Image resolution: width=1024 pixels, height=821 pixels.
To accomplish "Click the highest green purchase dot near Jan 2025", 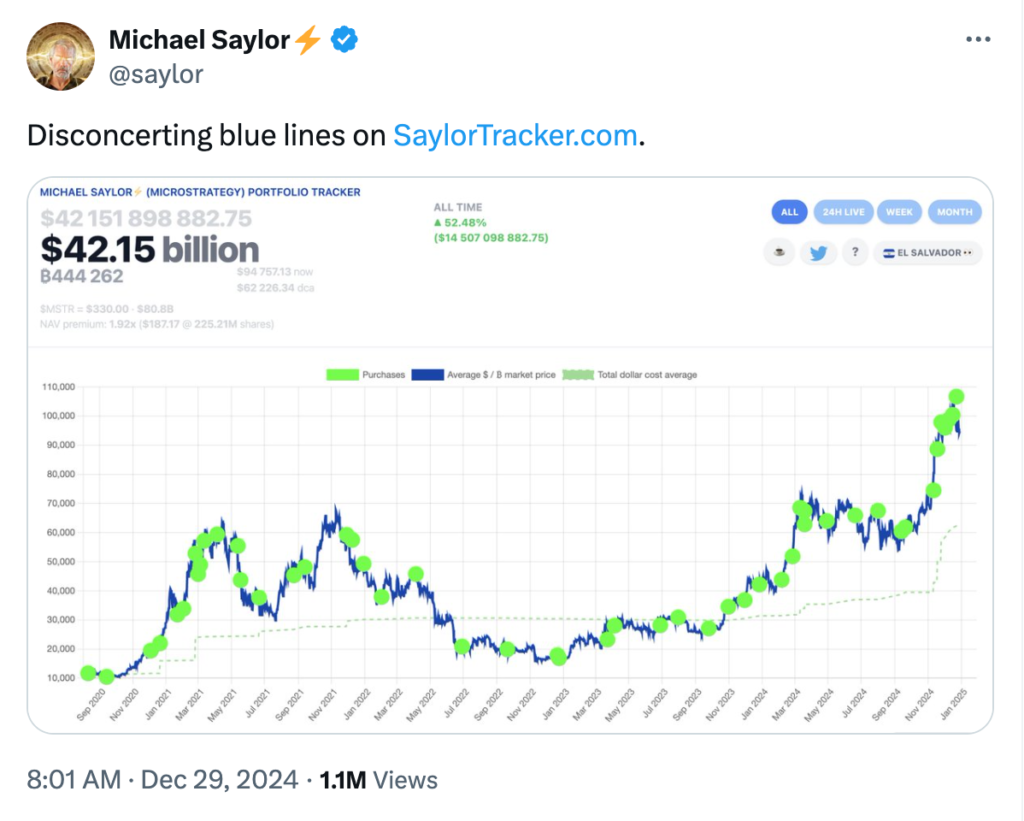I will pyautogui.click(x=957, y=396).
